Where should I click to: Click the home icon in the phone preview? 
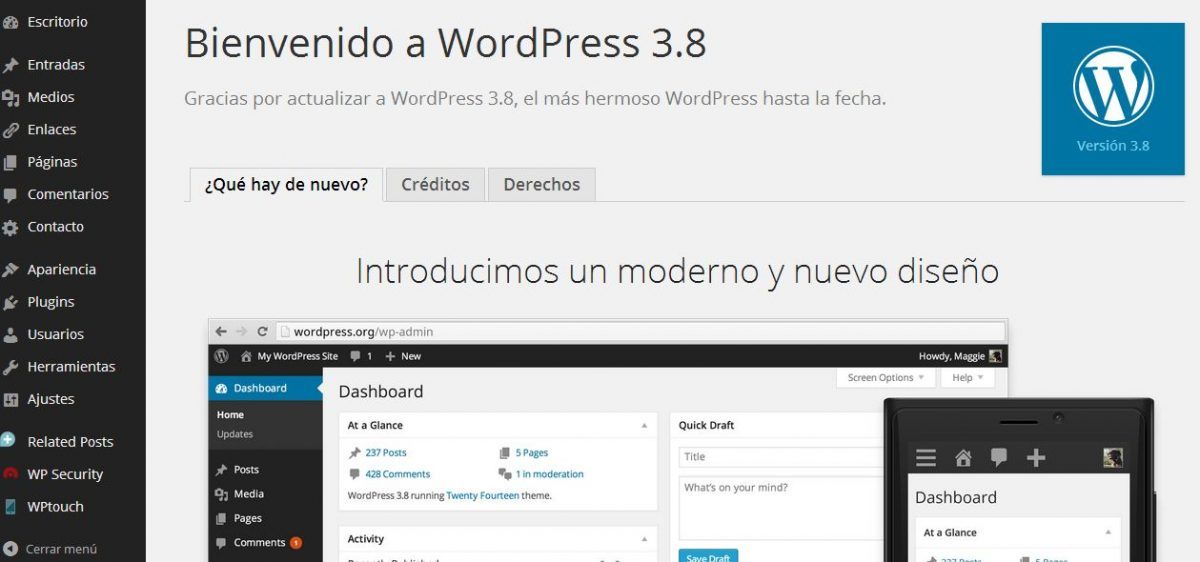[x=963, y=458]
